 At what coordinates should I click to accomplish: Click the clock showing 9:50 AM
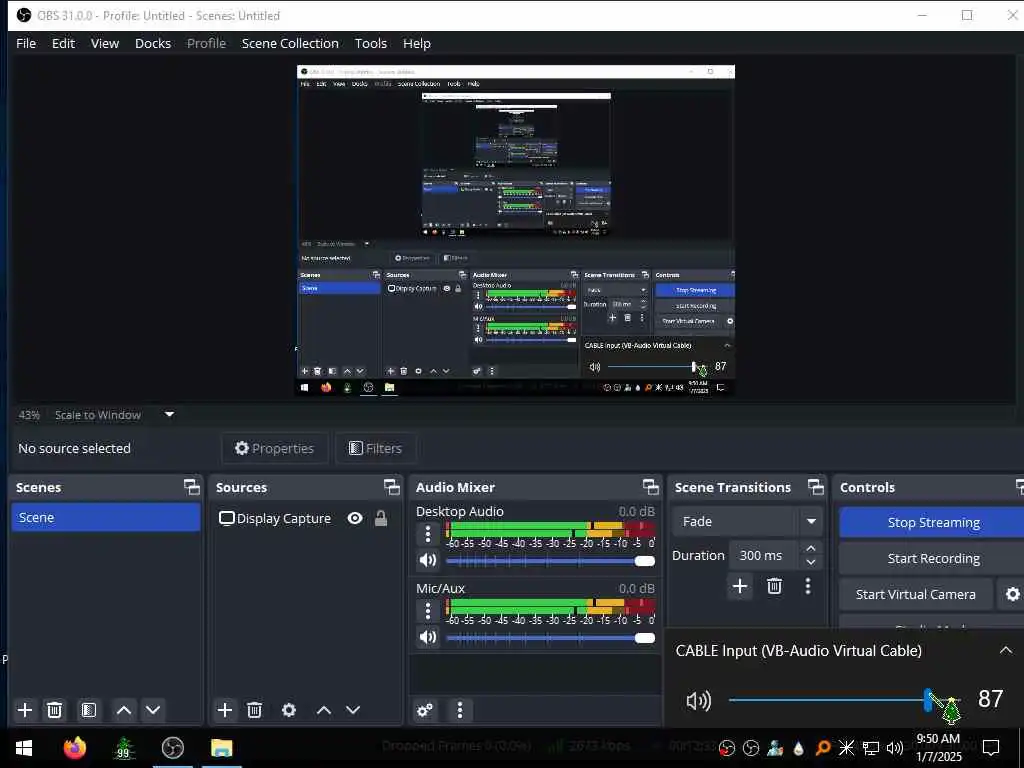pos(938,748)
